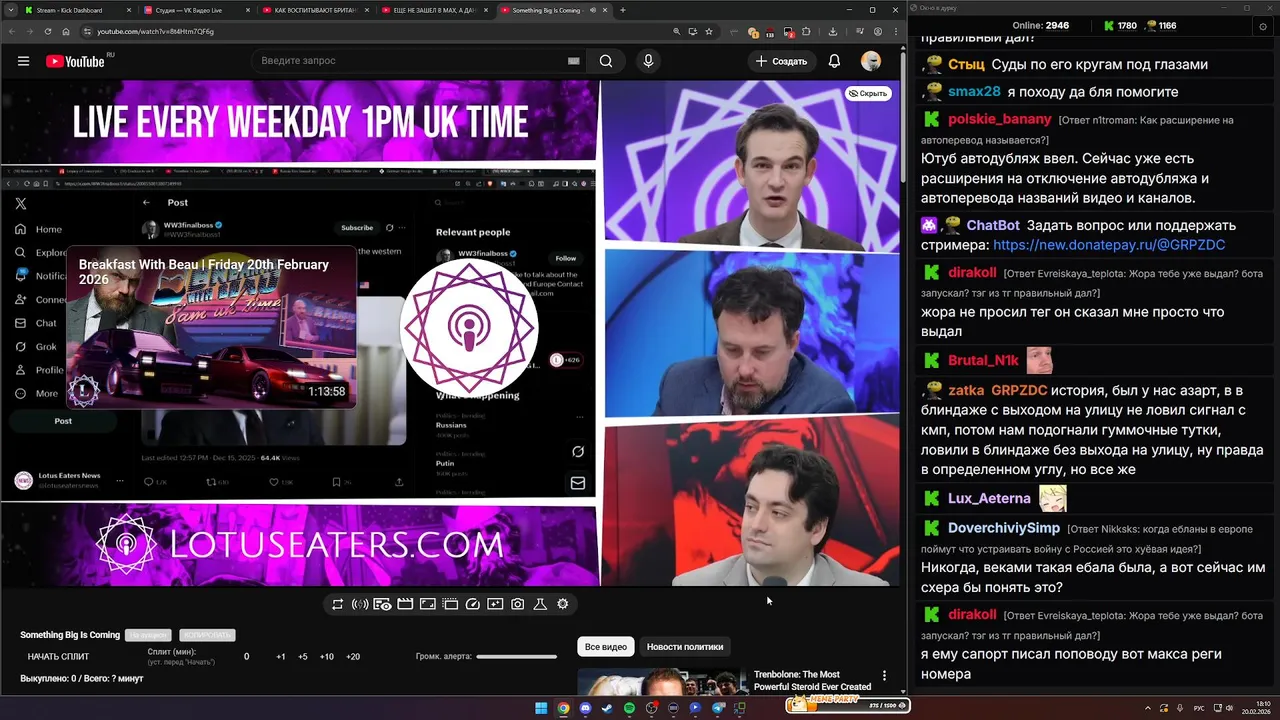
Task: Take a screenshot with the camera icon
Action: point(517,604)
